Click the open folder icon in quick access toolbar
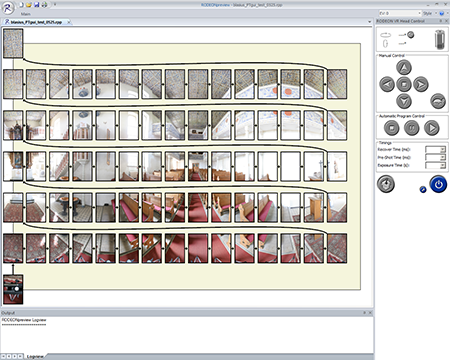Viewport: 450px width, 360px height. (29, 5)
